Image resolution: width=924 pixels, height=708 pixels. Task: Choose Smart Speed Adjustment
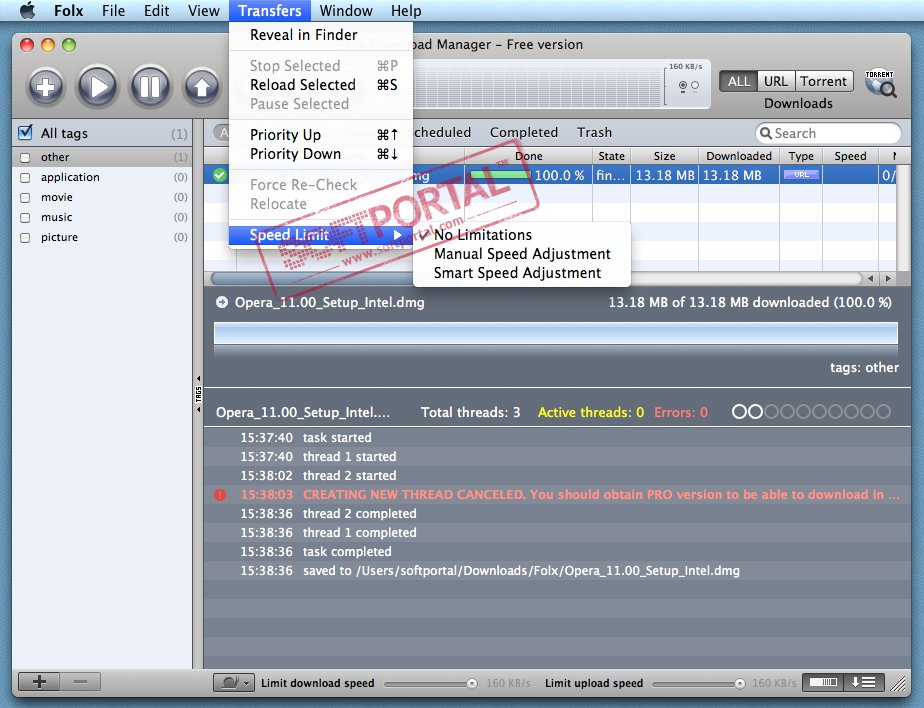click(x=522, y=273)
